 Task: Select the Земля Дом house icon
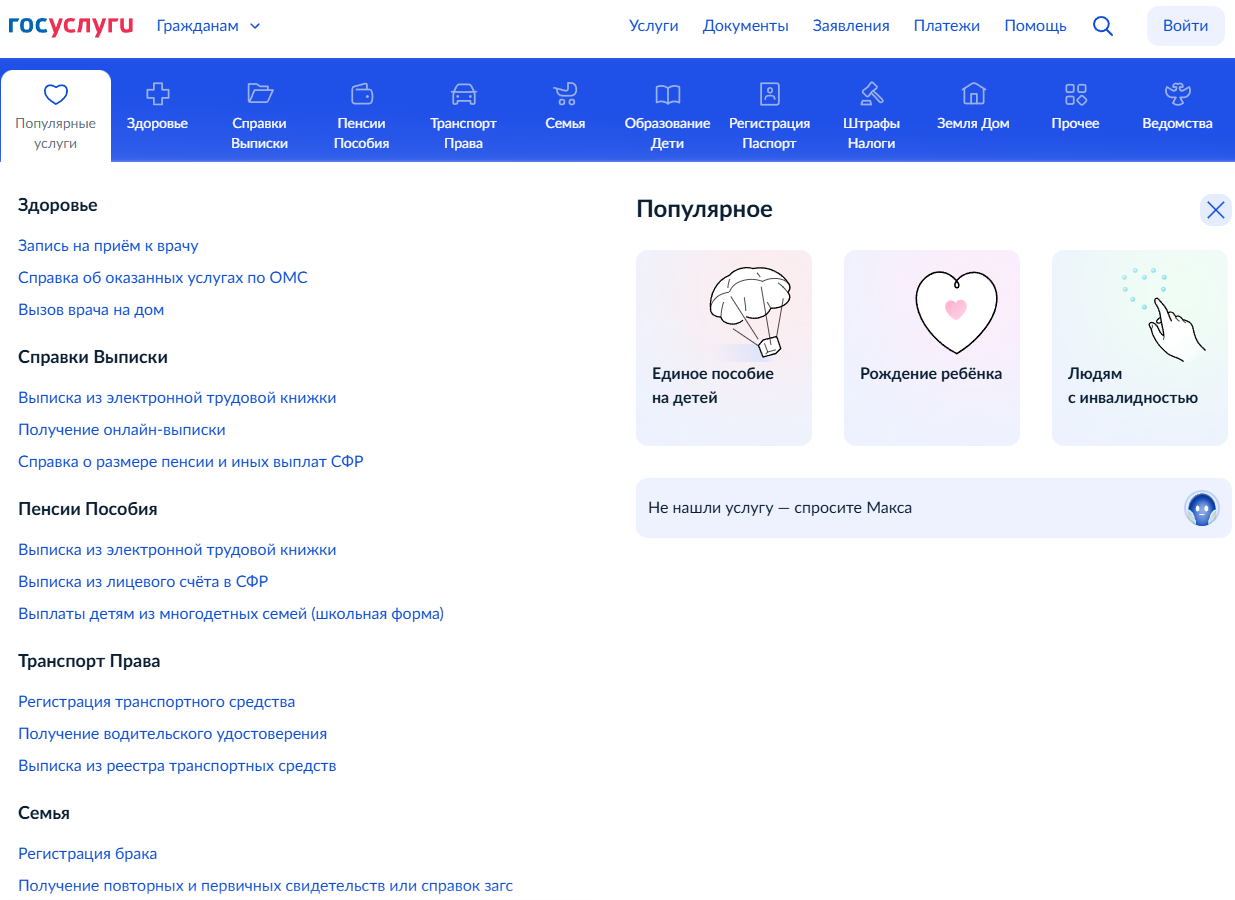pos(973,94)
